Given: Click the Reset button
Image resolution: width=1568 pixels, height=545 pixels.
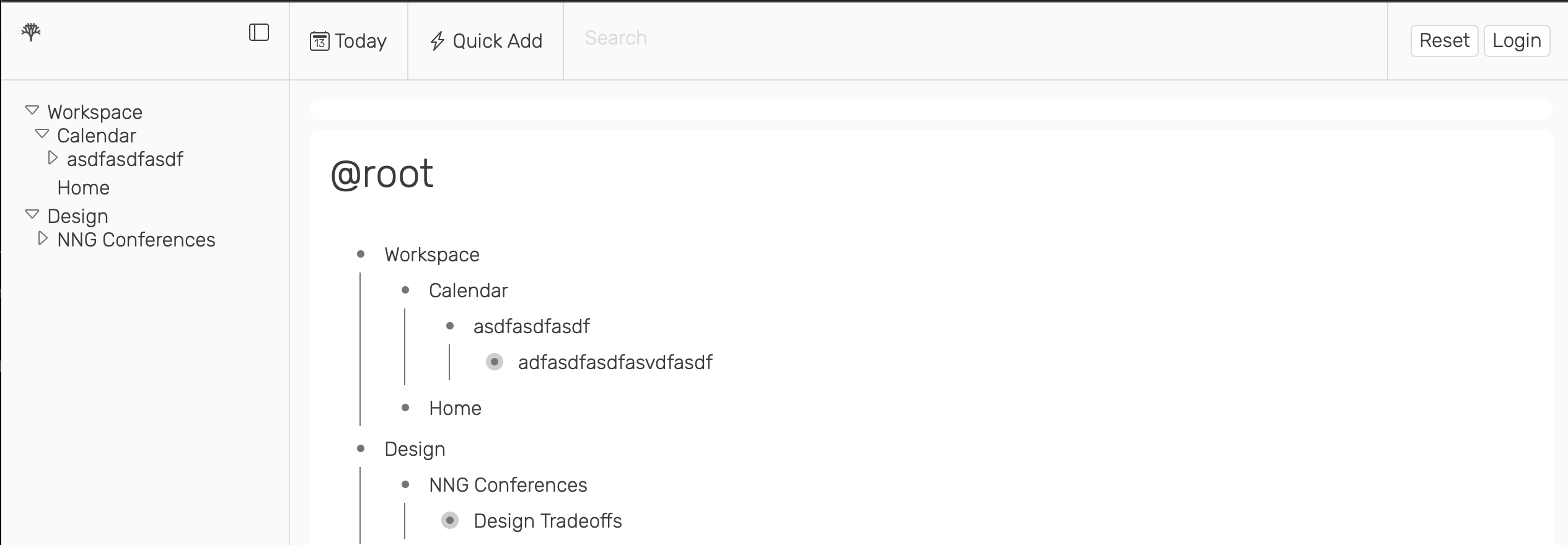Looking at the screenshot, I should (1444, 41).
